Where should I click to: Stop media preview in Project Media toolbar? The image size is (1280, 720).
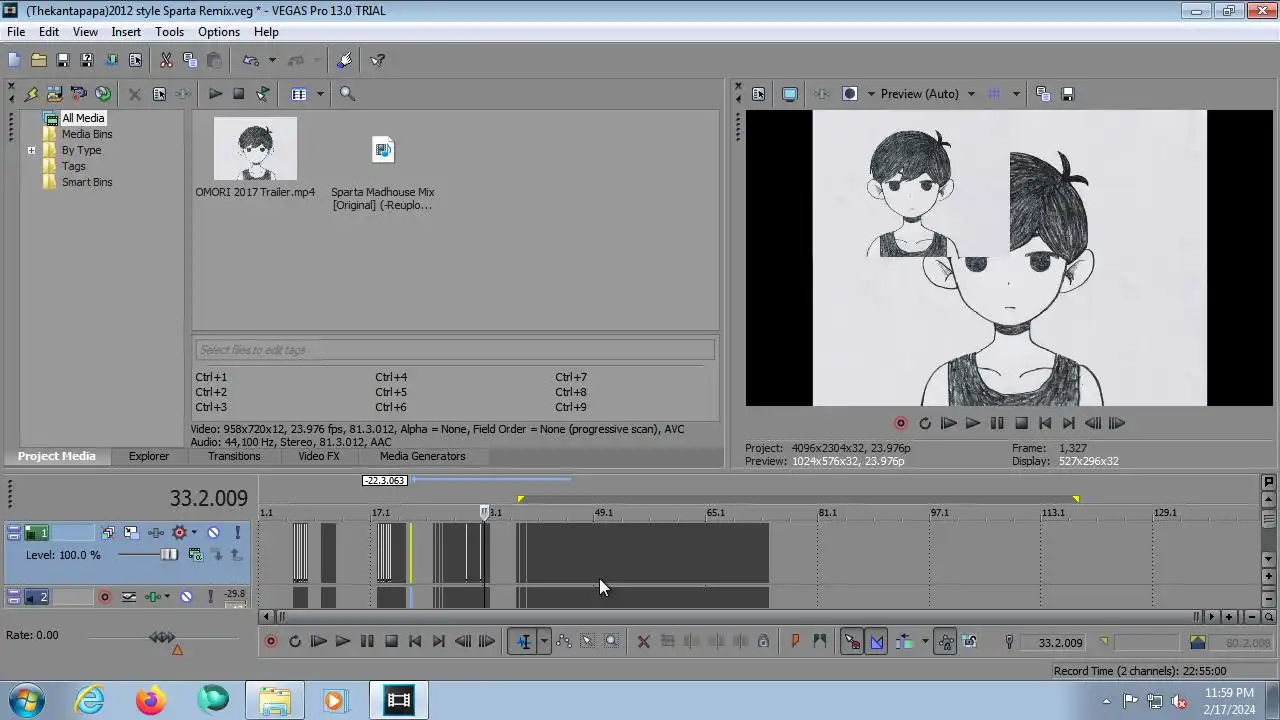pyautogui.click(x=239, y=94)
